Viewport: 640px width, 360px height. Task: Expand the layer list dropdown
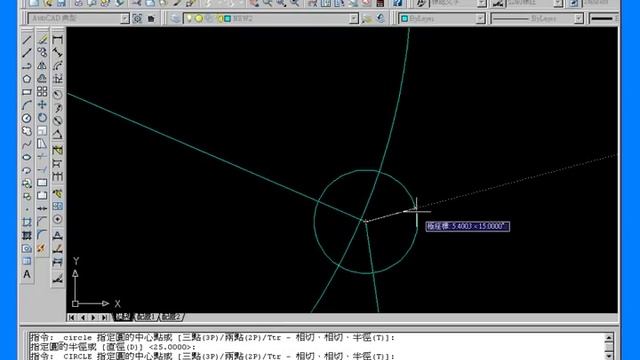354,18
